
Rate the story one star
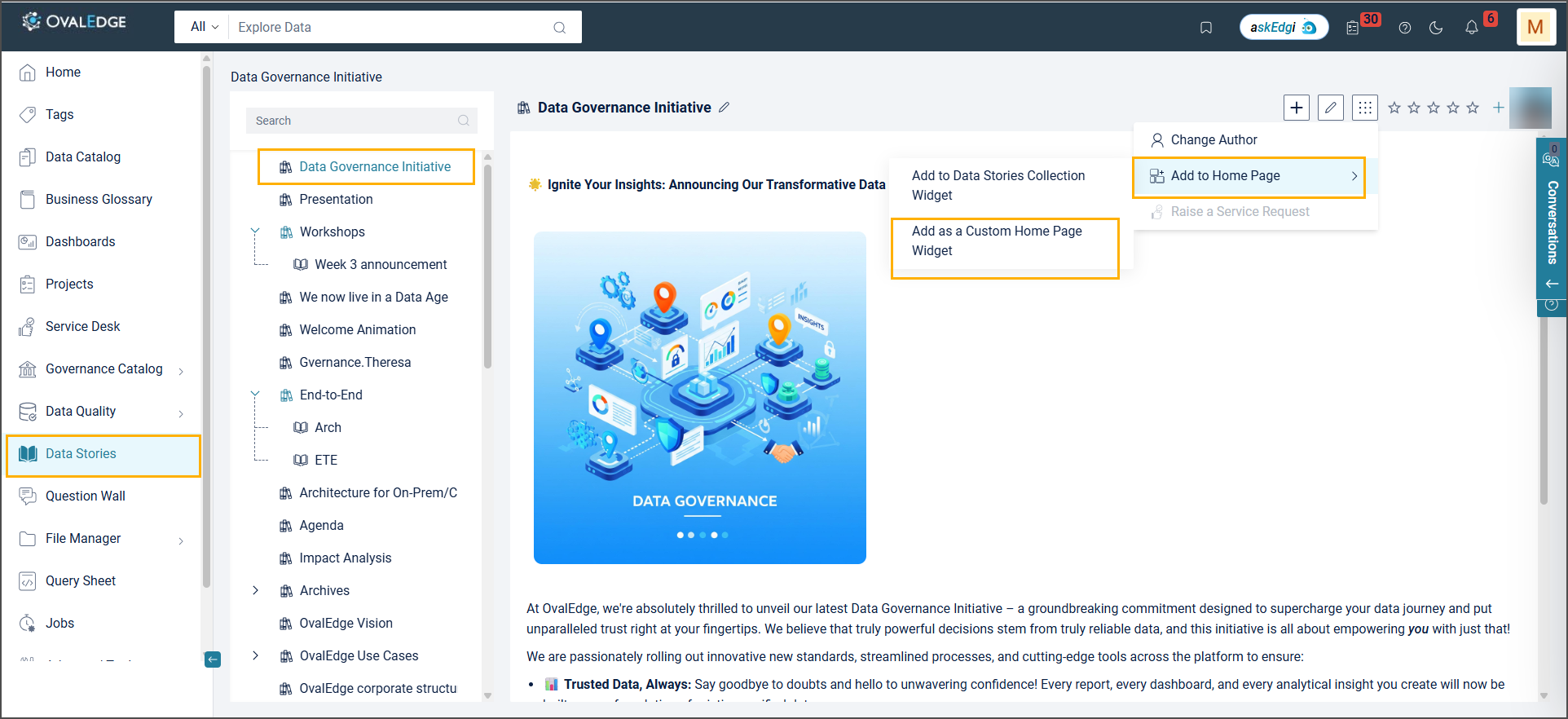1394,108
